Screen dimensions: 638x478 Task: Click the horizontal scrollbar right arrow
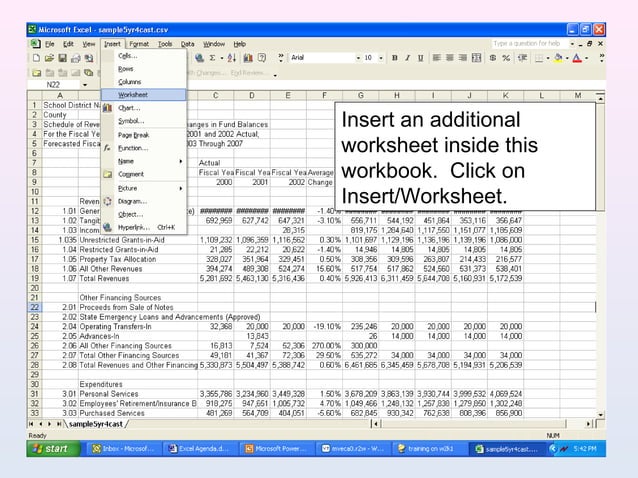588,424
